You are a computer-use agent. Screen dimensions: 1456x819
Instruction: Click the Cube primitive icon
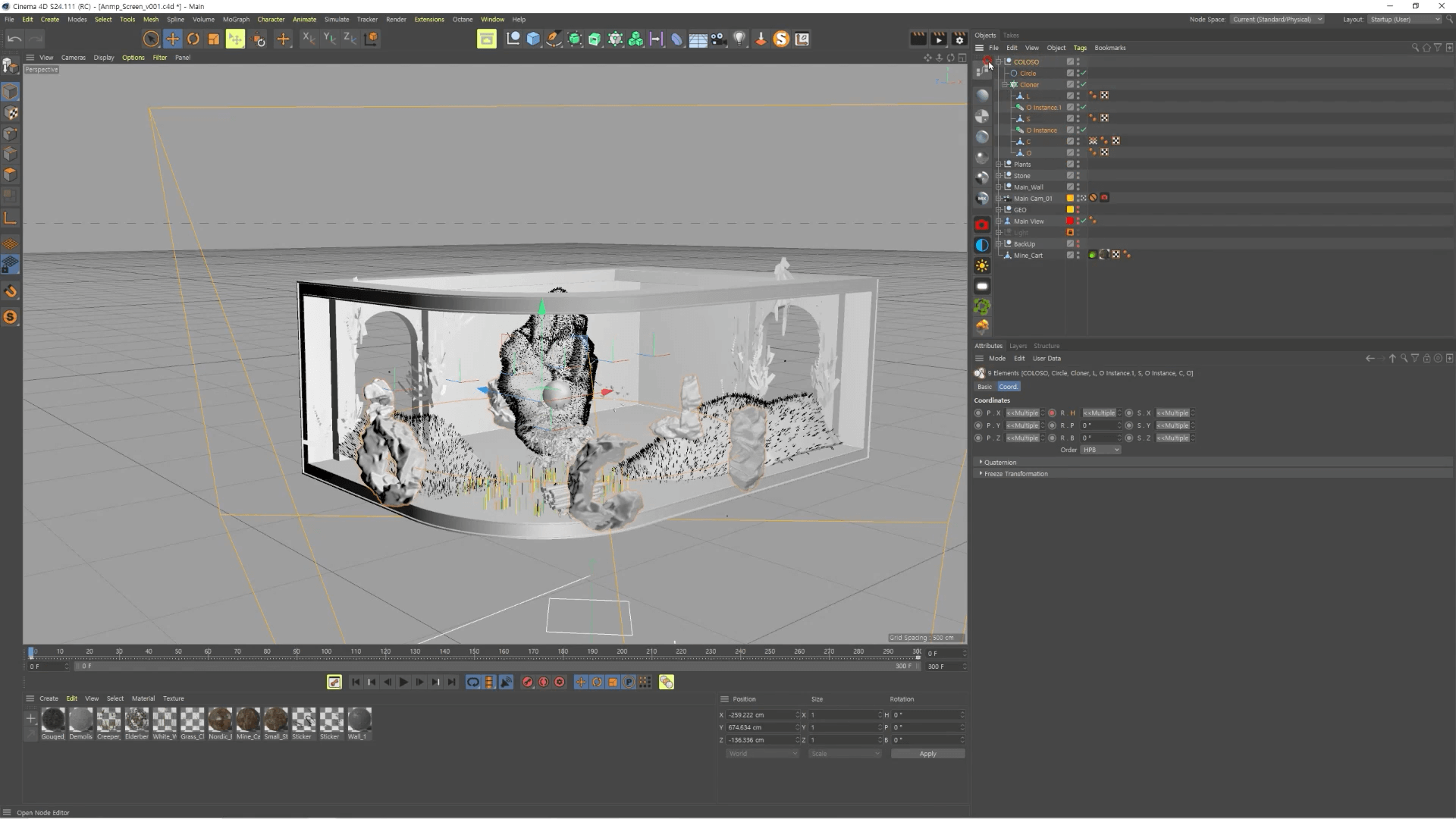pos(533,39)
